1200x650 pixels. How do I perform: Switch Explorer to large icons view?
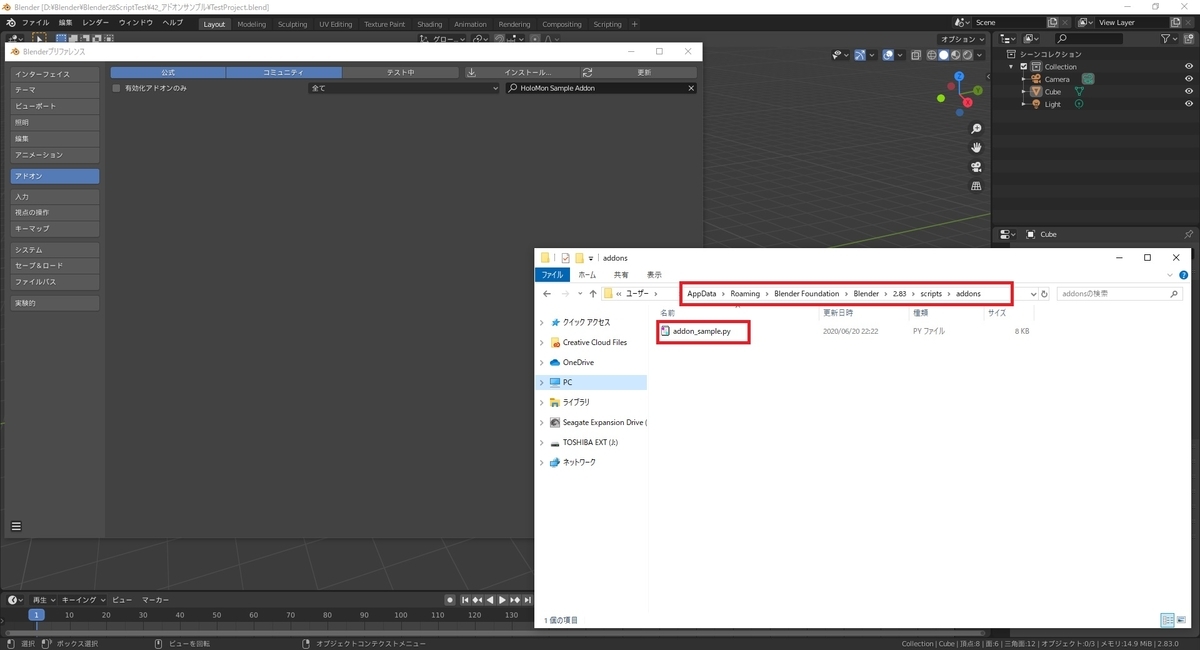click(x=1180, y=620)
